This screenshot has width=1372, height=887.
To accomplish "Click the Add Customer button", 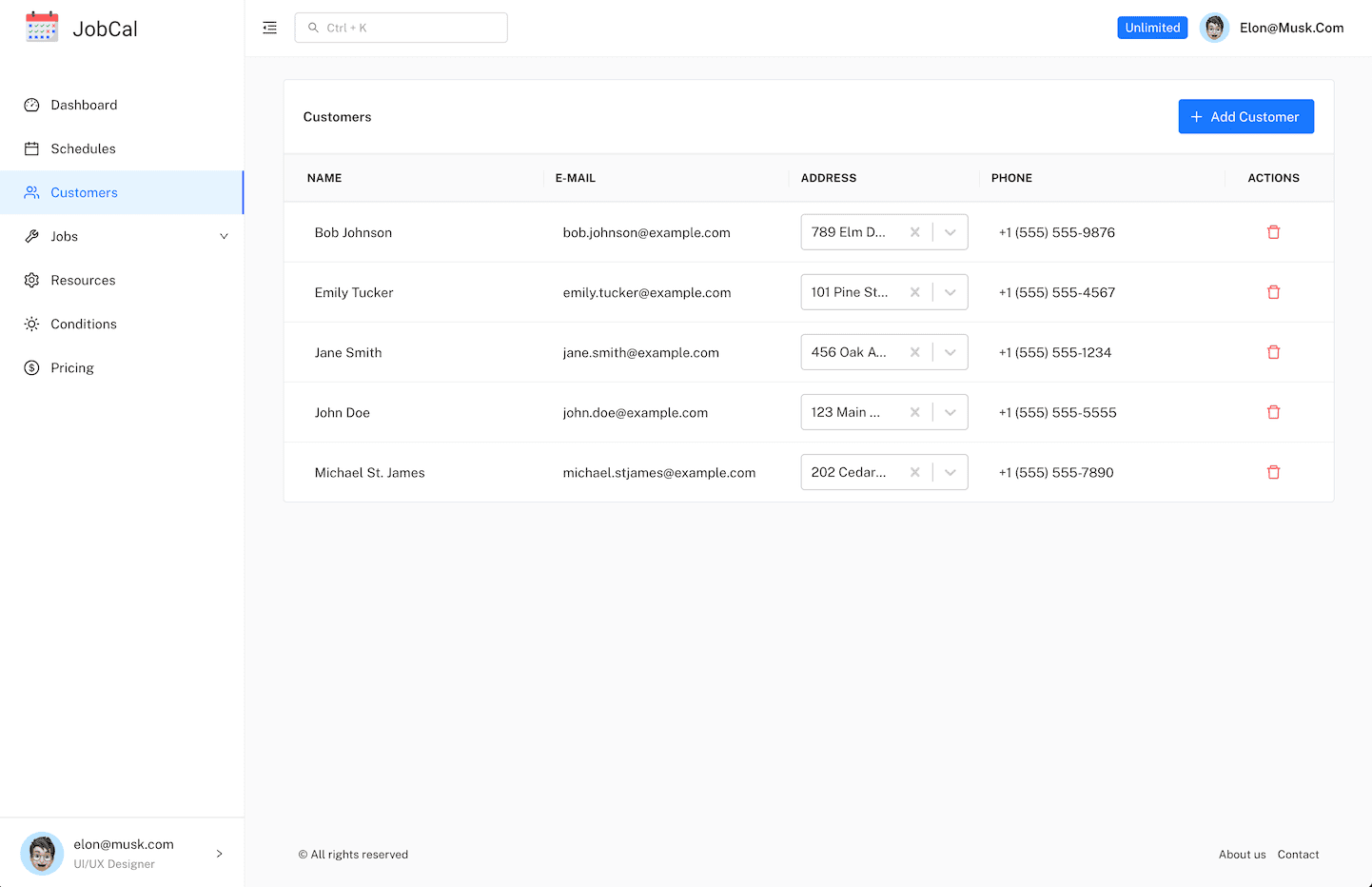I will point(1245,116).
